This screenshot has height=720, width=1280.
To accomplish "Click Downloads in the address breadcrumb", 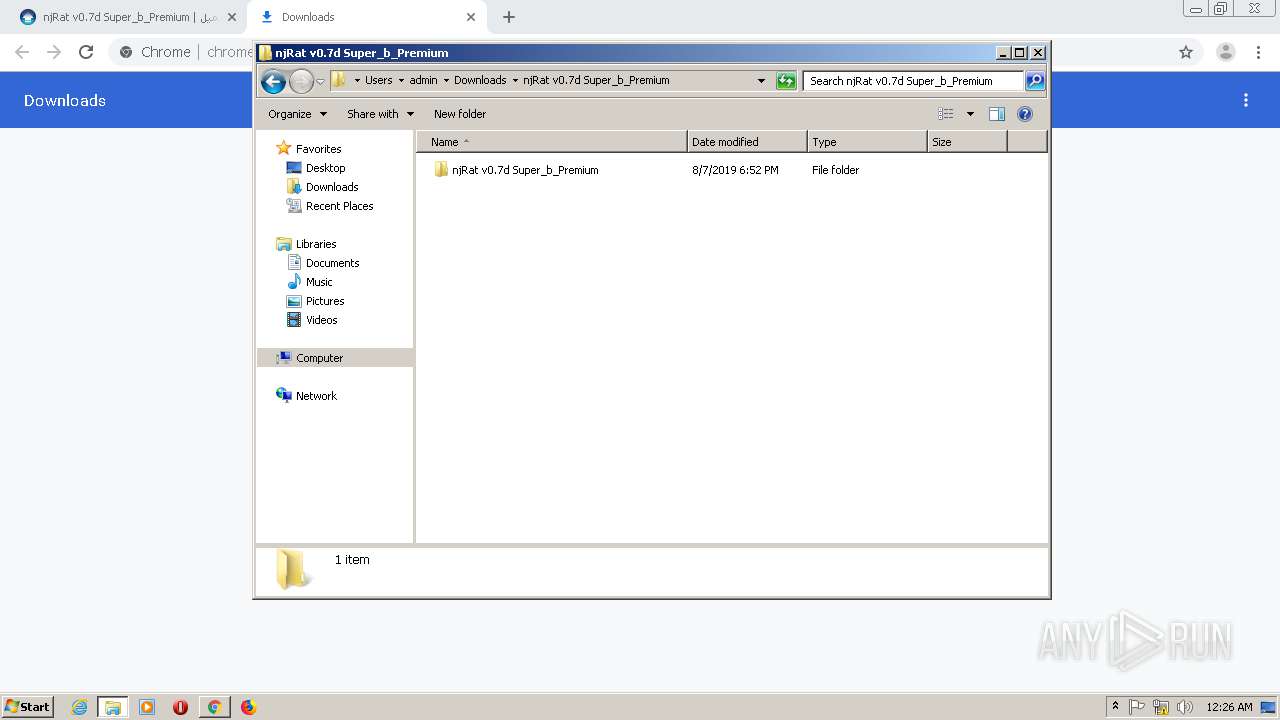I will point(480,80).
